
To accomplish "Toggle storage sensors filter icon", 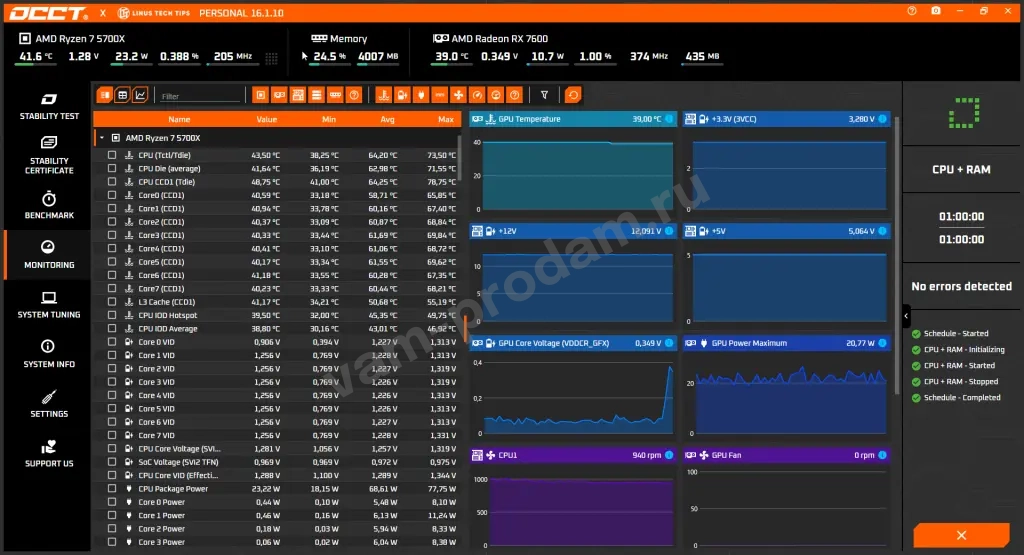I will tap(317, 95).
